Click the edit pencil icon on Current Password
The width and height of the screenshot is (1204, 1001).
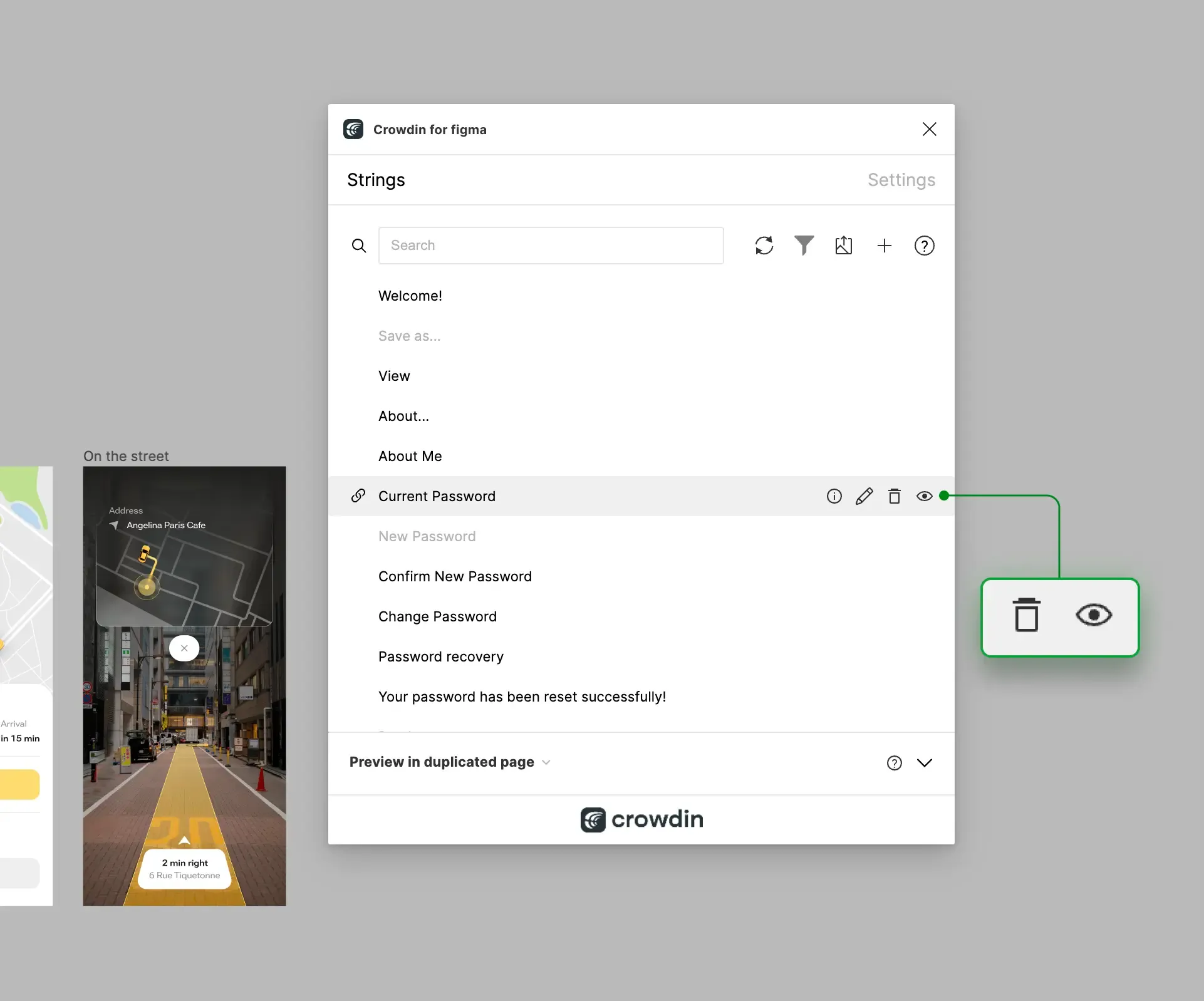click(x=863, y=495)
